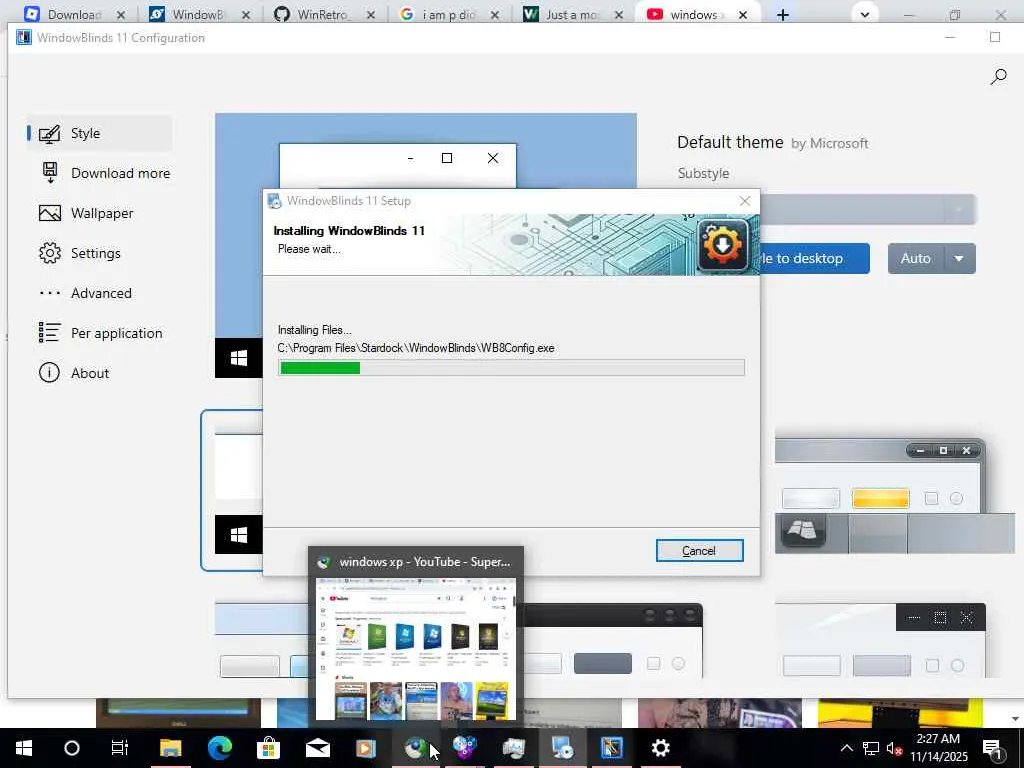This screenshot has width=1024, height=768.
Task: Open the Style section in sidebar
Action: coord(99,133)
